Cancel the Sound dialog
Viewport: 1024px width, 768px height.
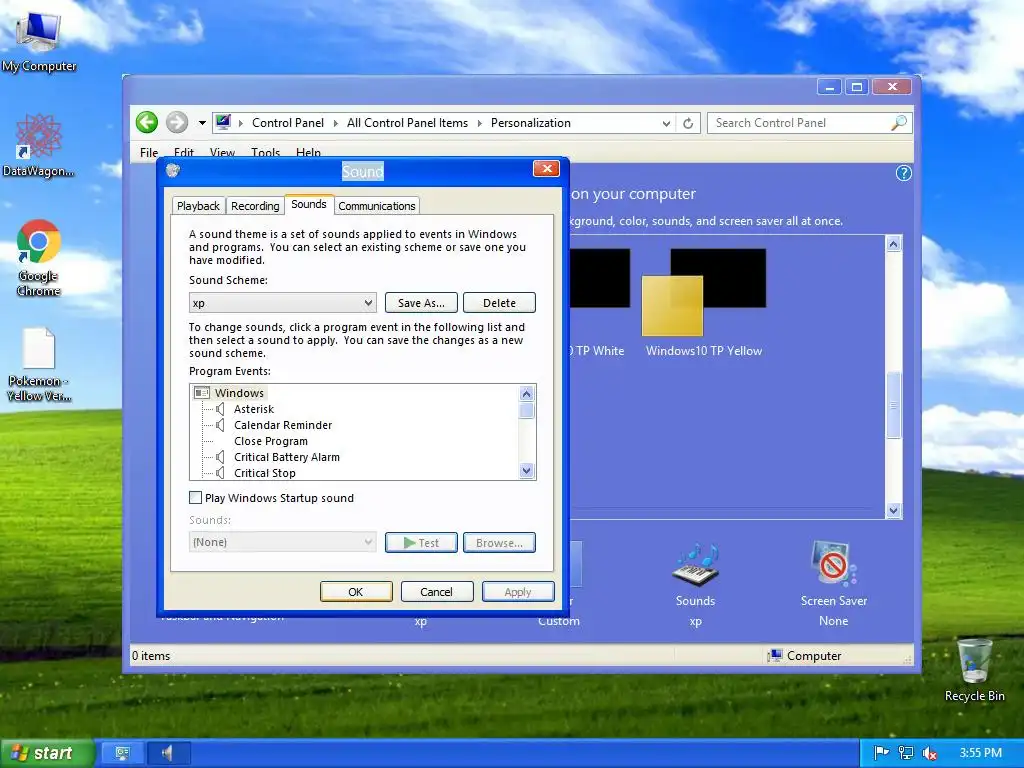pos(437,592)
